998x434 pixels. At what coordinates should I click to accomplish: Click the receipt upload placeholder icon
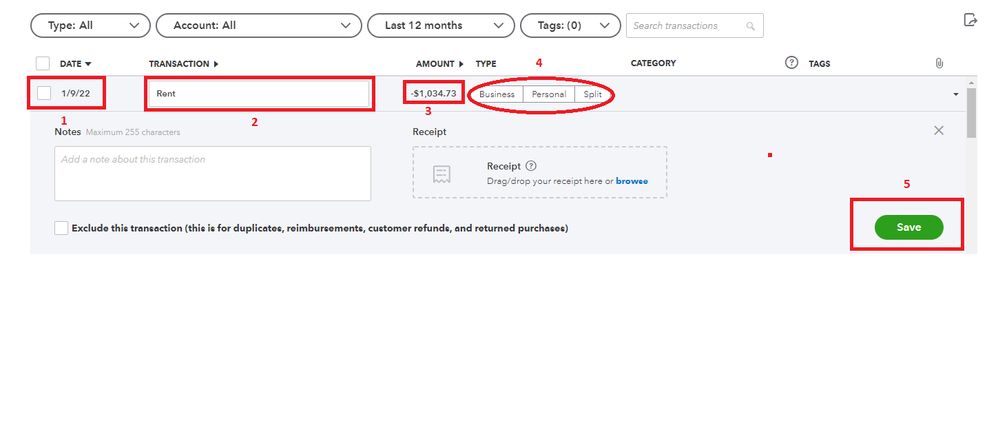tap(442, 174)
